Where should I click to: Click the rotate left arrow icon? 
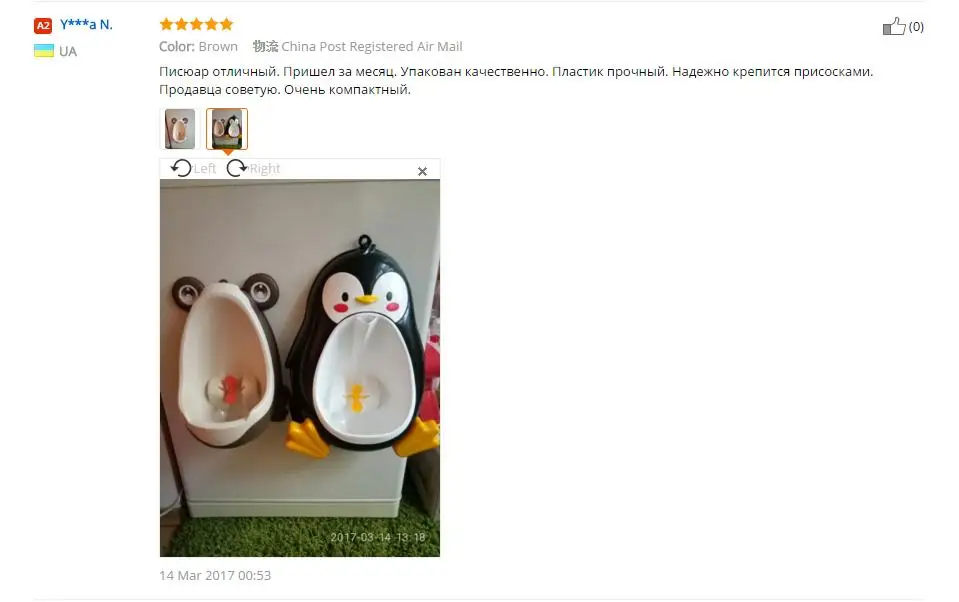(x=181, y=168)
